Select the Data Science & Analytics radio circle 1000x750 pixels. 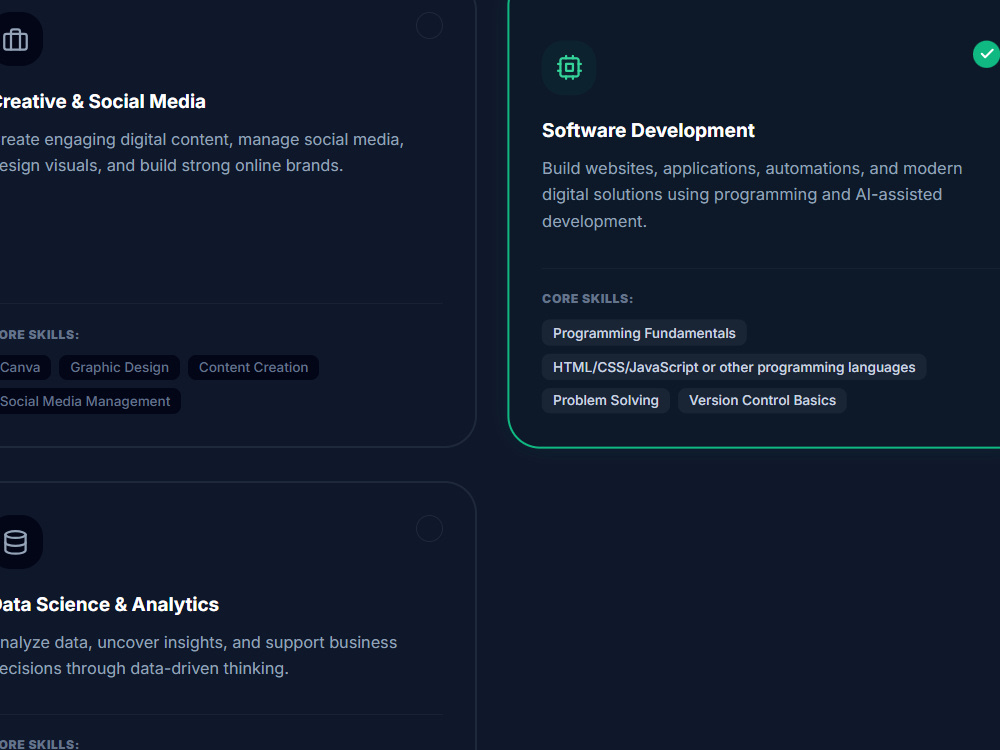pos(429,529)
